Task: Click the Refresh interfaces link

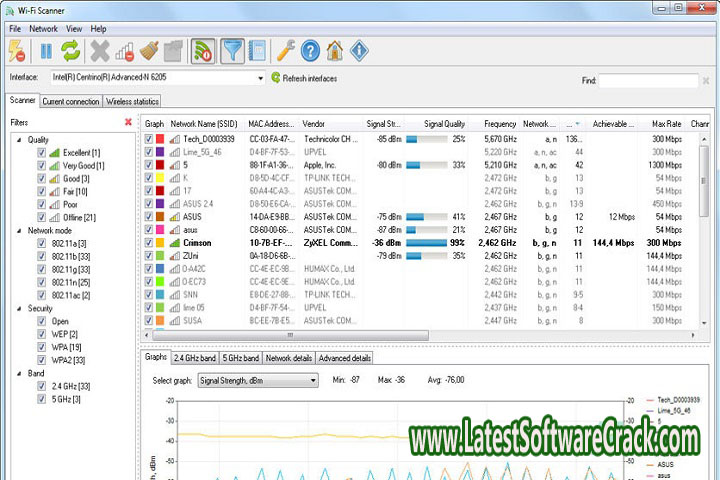Action: click(309, 79)
